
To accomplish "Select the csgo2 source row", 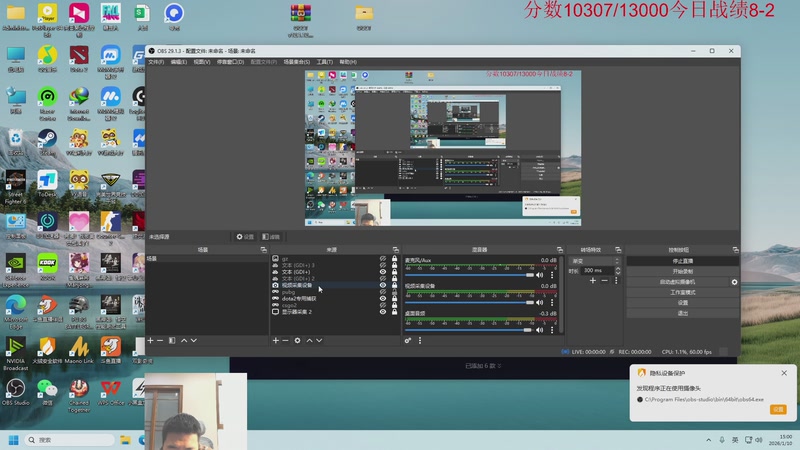I will point(335,305).
